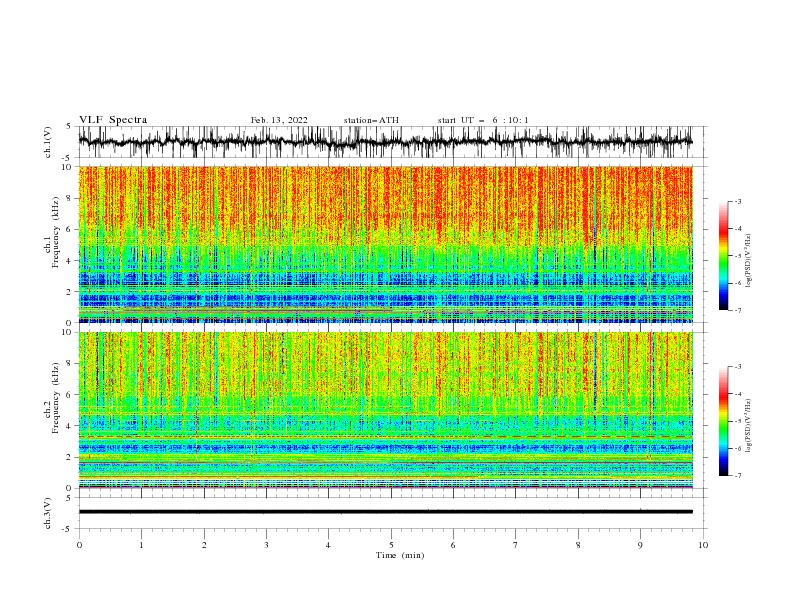Click the ch.1 spectrogram color bar
This screenshot has height=612, width=792.
click(724, 255)
